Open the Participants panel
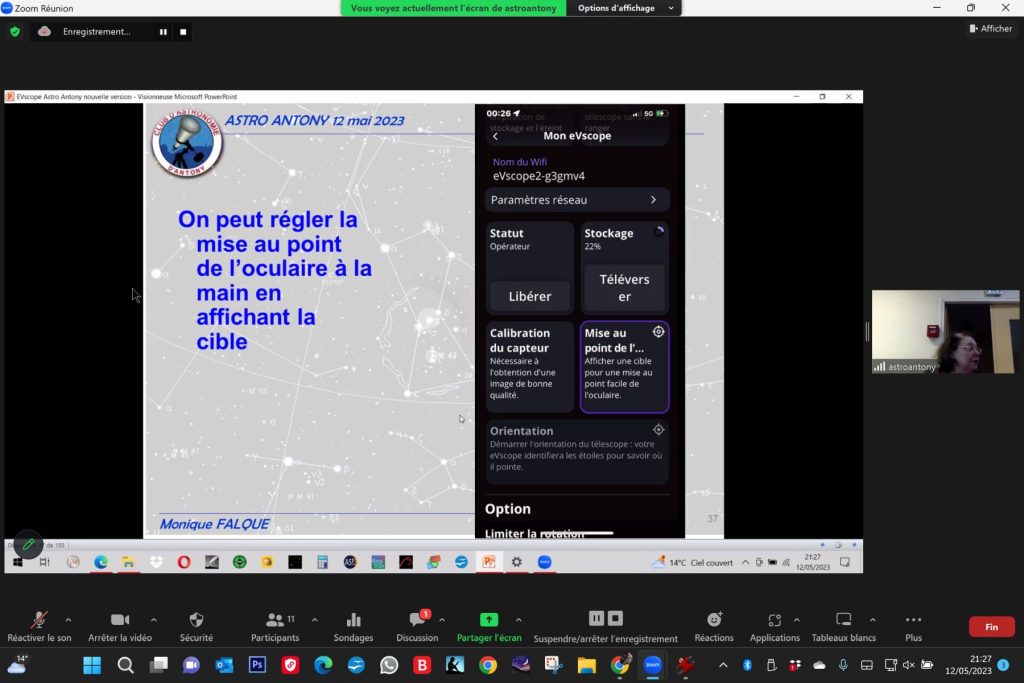The image size is (1024, 683). pos(275,626)
